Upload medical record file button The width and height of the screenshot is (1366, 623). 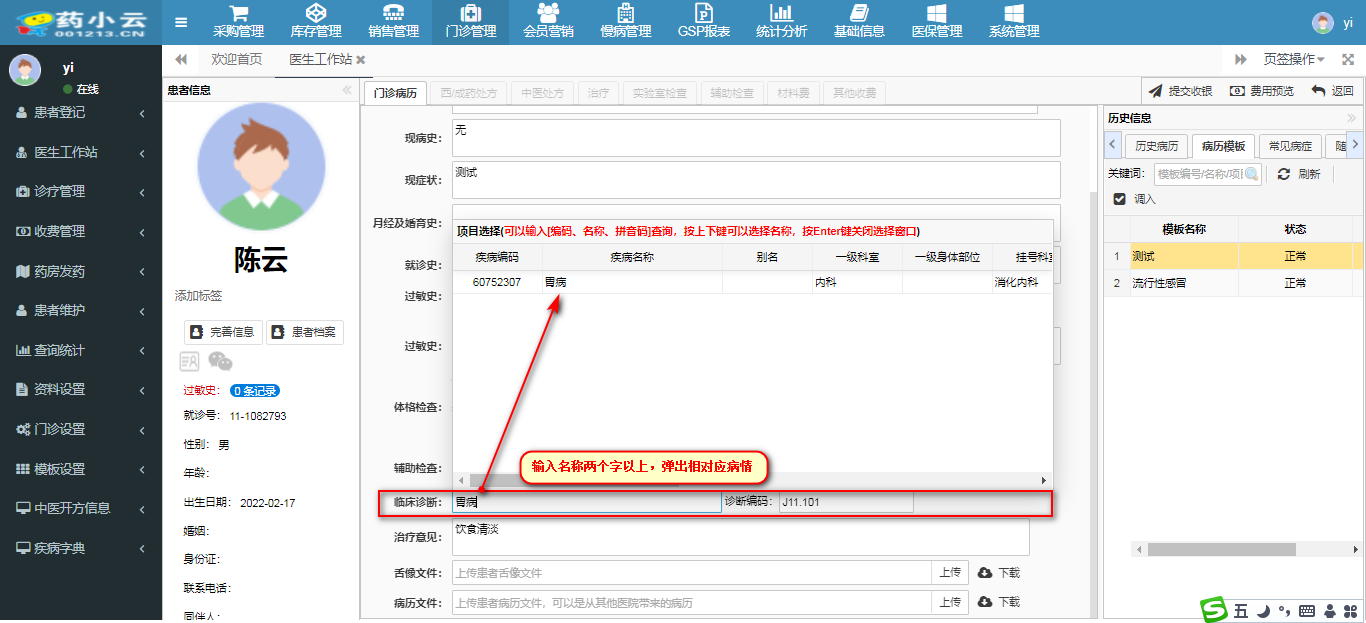tap(950, 602)
